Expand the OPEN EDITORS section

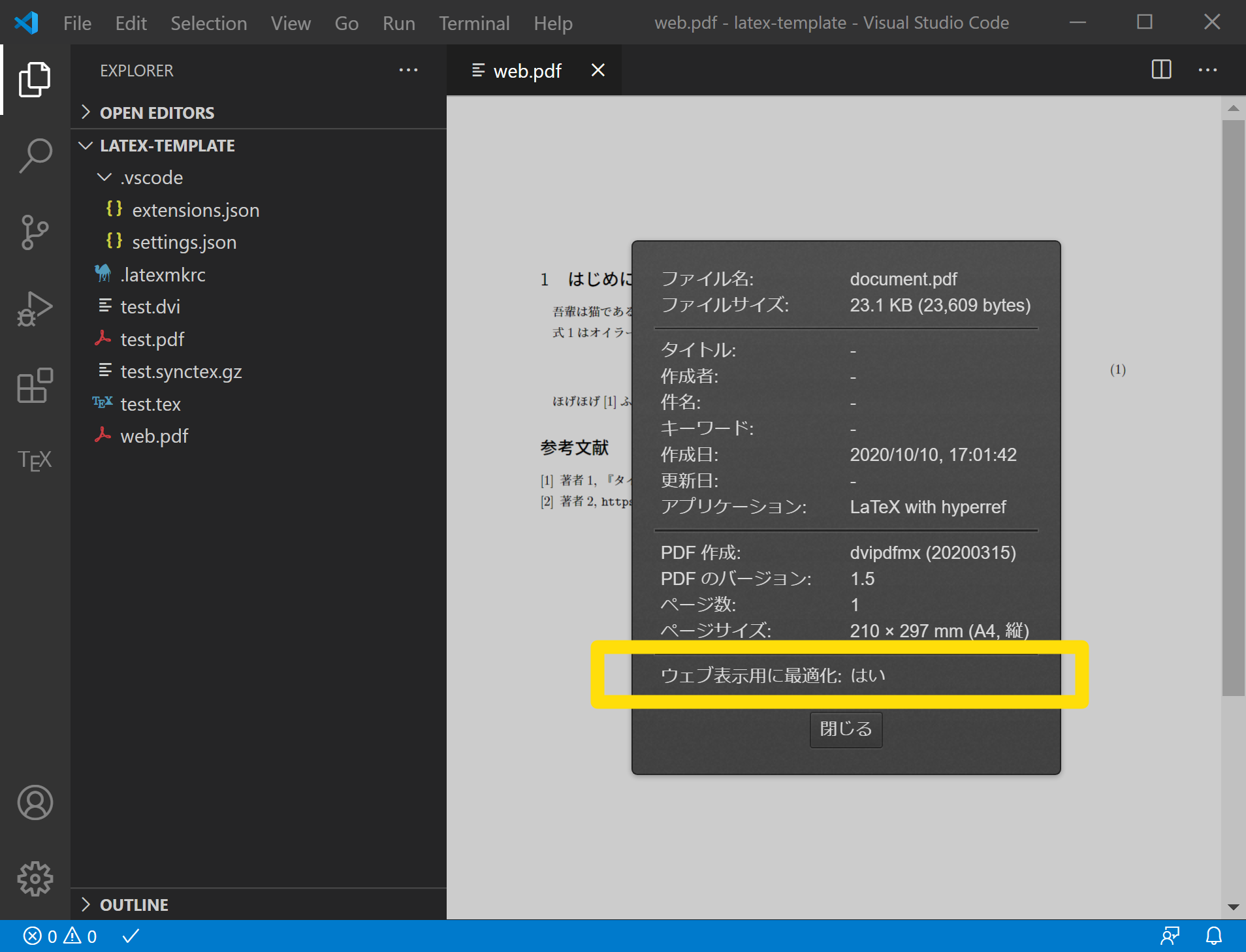pyautogui.click(x=259, y=113)
